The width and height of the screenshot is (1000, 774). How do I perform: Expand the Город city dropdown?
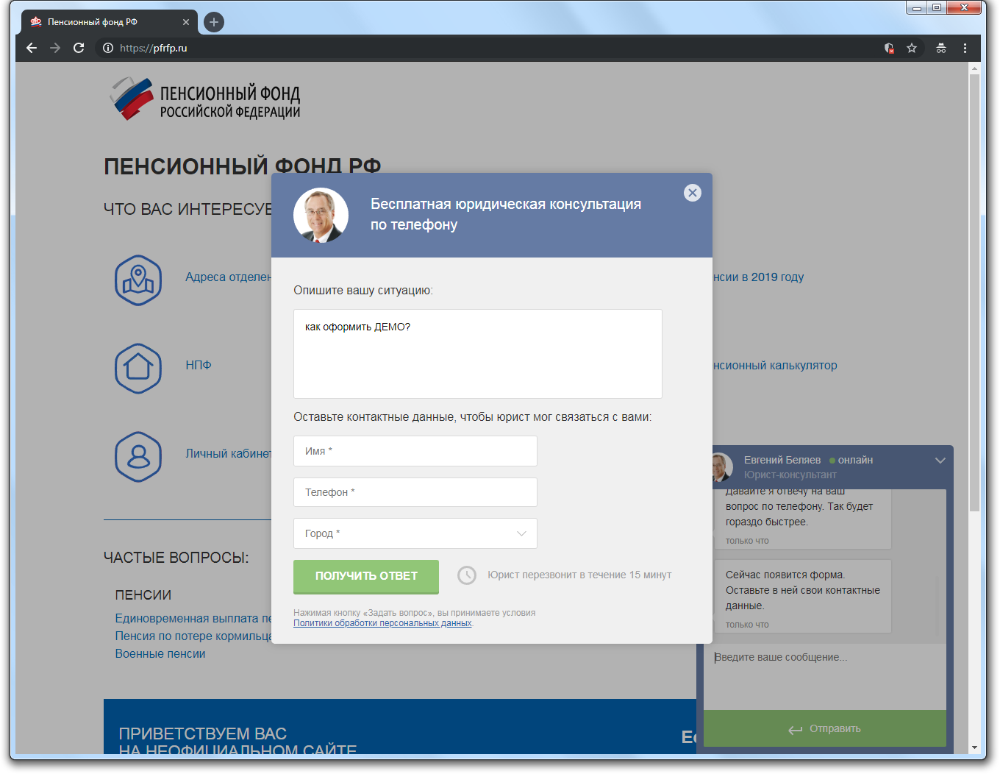tap(415, 534)
